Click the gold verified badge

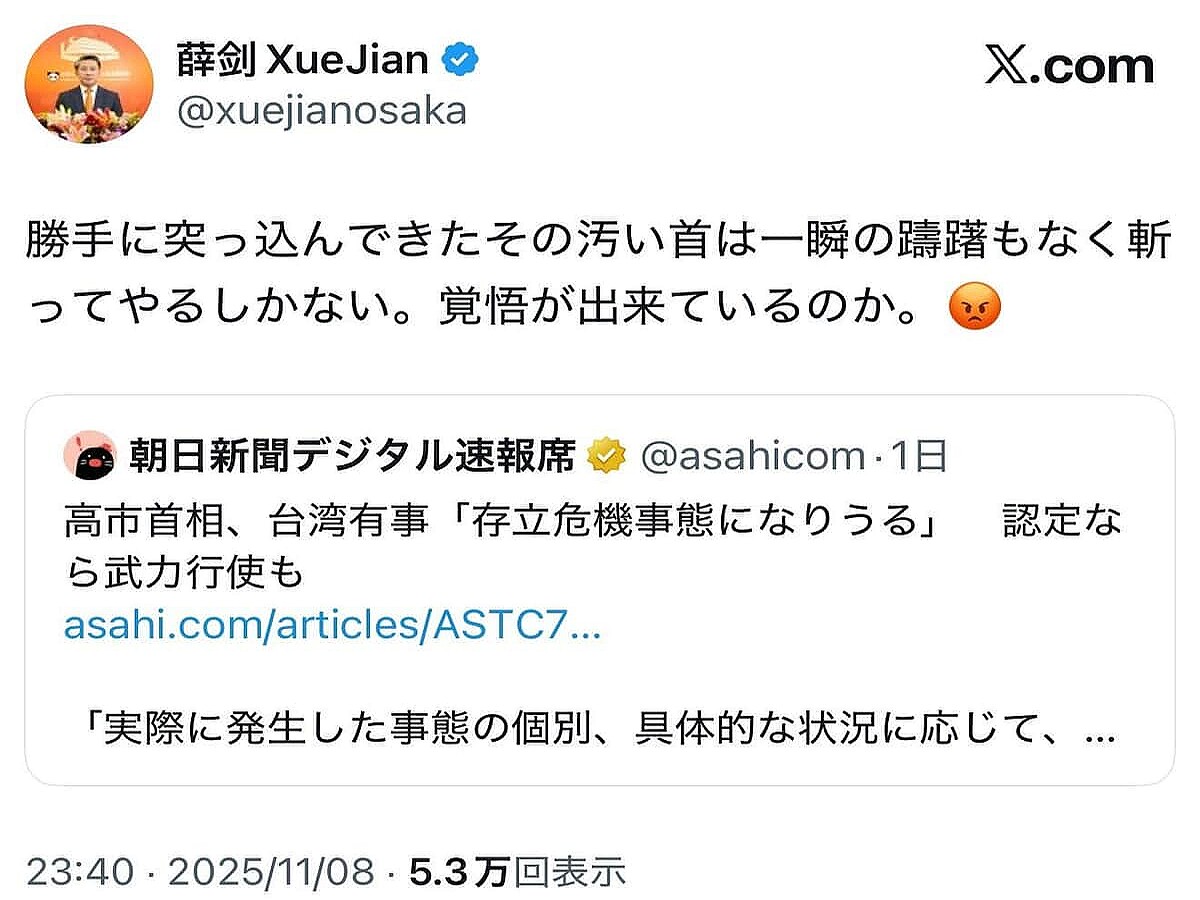pyautogui.click(x=604, y=457)
